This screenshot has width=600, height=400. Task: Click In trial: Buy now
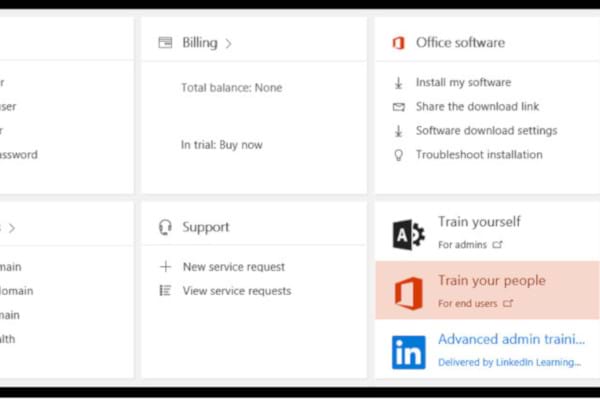pos(222,145)
